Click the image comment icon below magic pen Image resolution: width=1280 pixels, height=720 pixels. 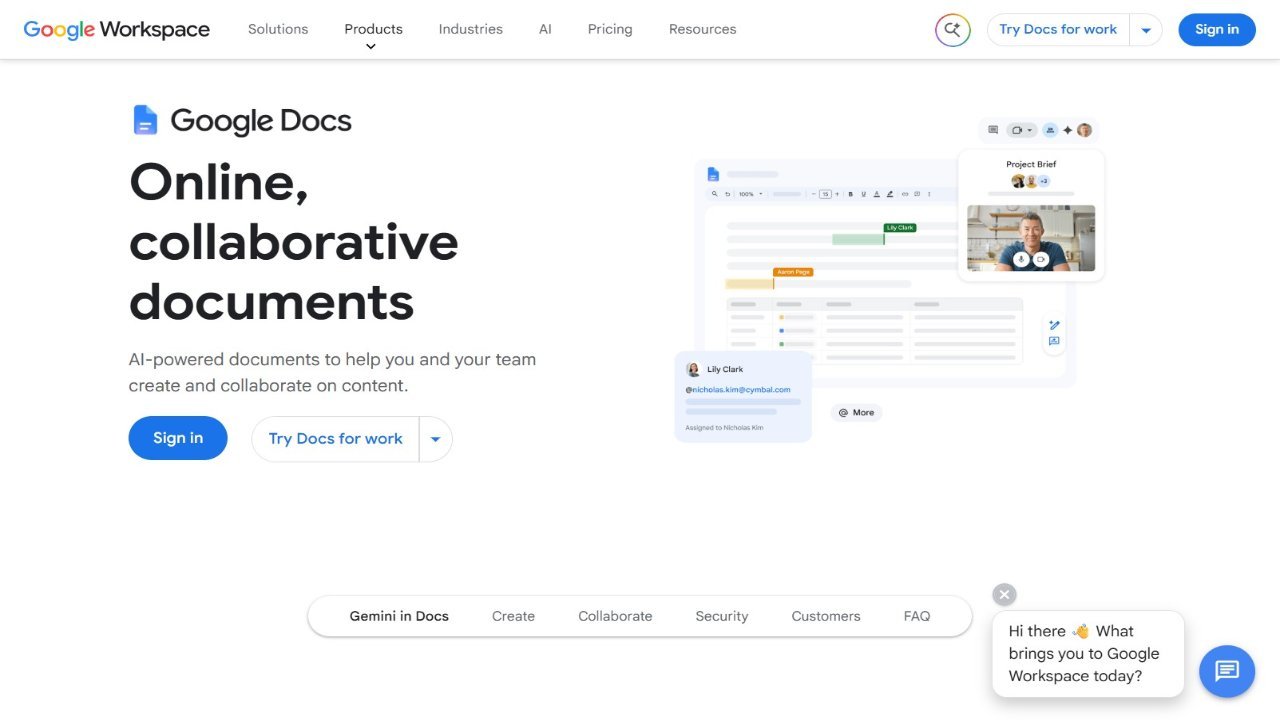pos(1054,342)
